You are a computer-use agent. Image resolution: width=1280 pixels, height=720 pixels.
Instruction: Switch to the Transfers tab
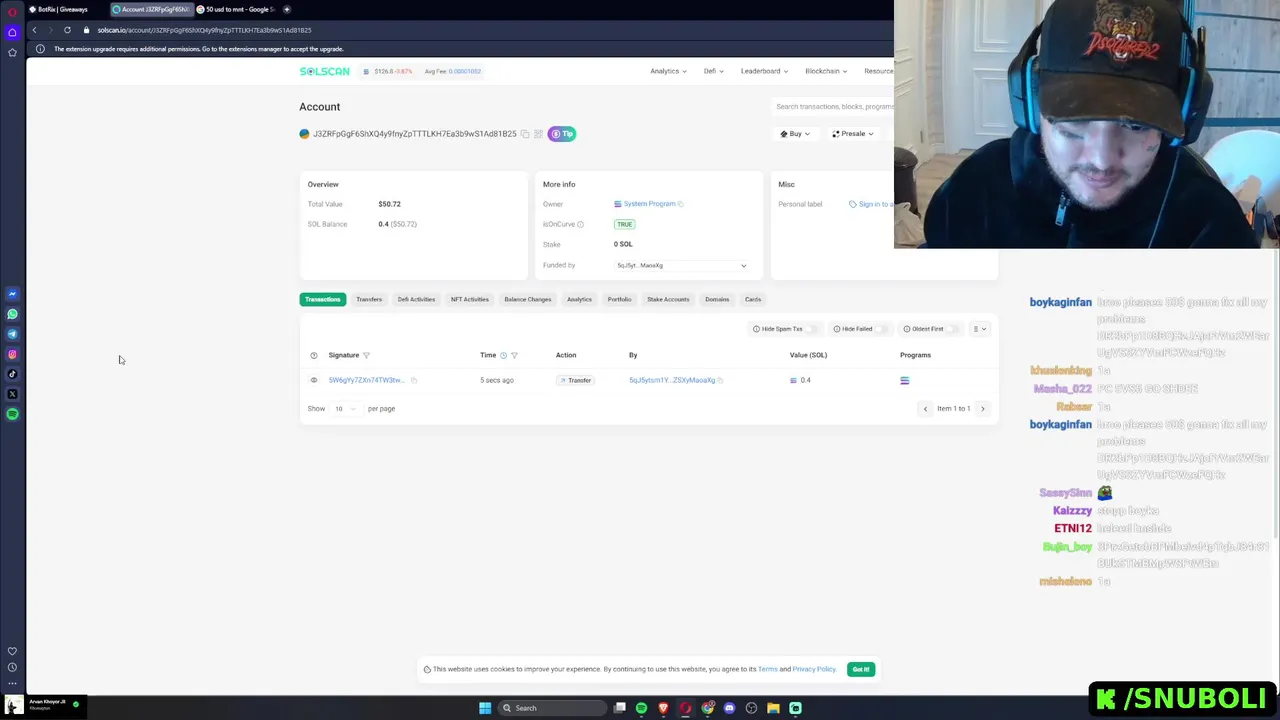(369, 299)
